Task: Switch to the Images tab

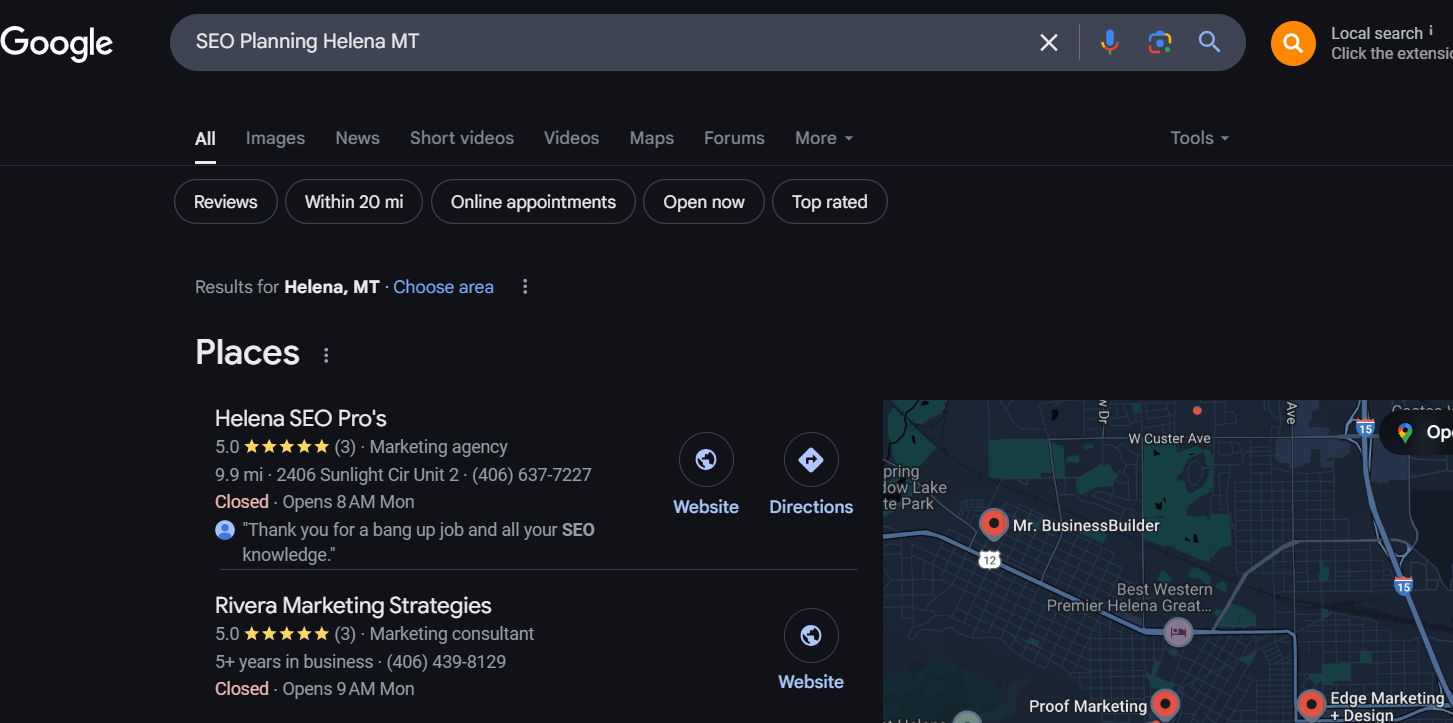Action: coord(275,138)
